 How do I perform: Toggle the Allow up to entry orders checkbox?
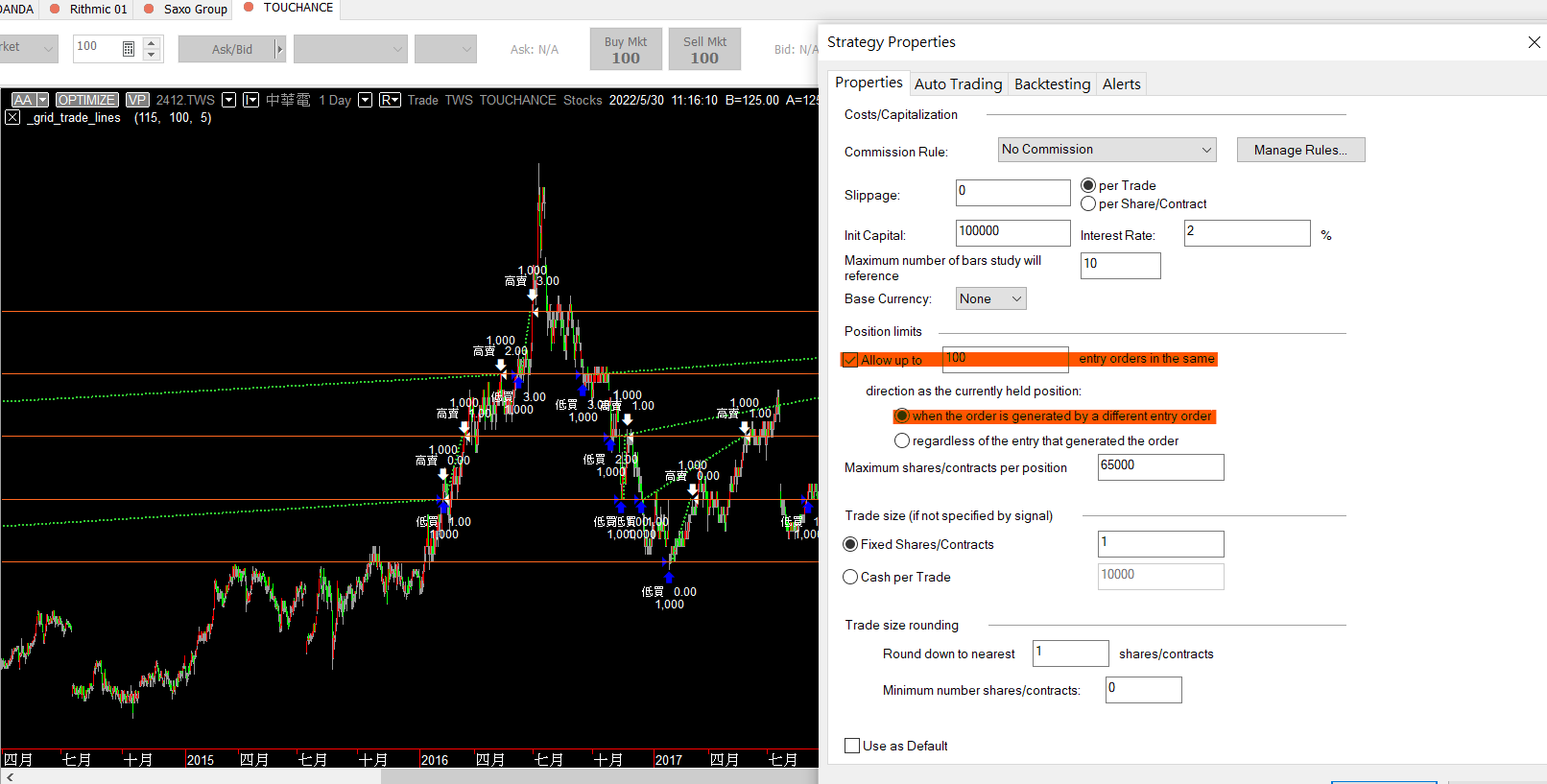tap(851, 360)
